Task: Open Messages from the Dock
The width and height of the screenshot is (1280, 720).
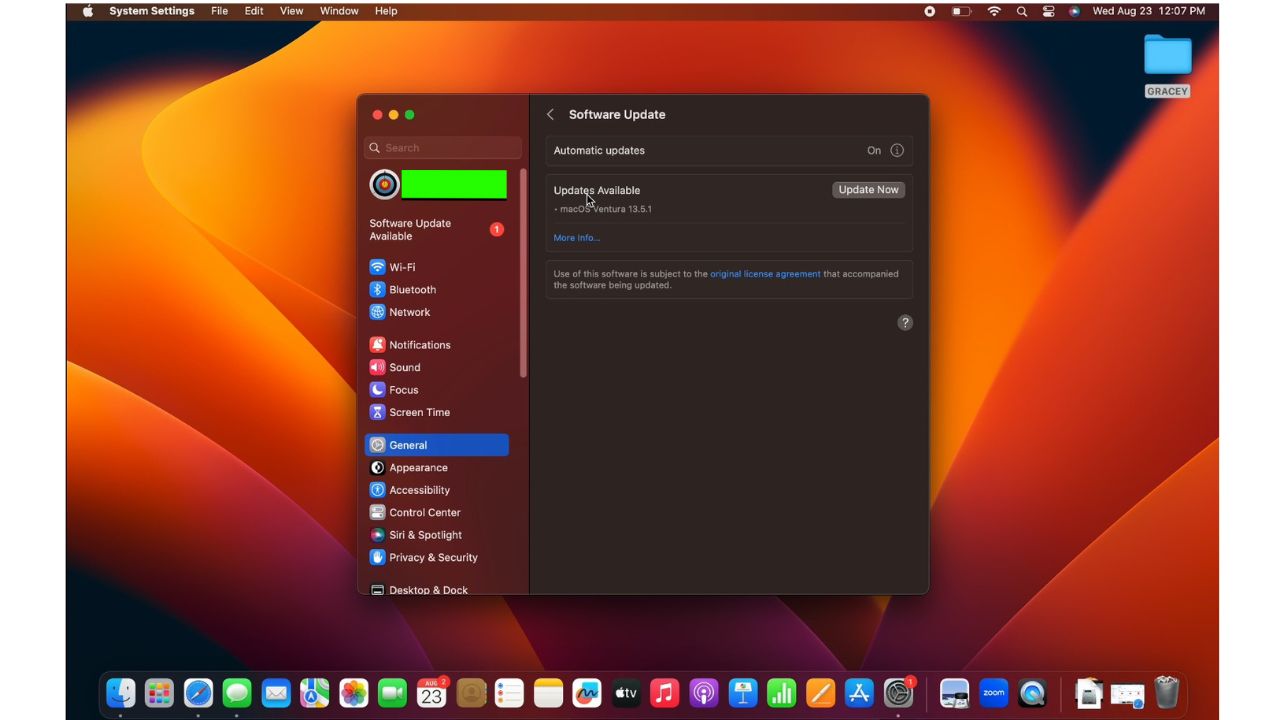Action: coord(237,692)
